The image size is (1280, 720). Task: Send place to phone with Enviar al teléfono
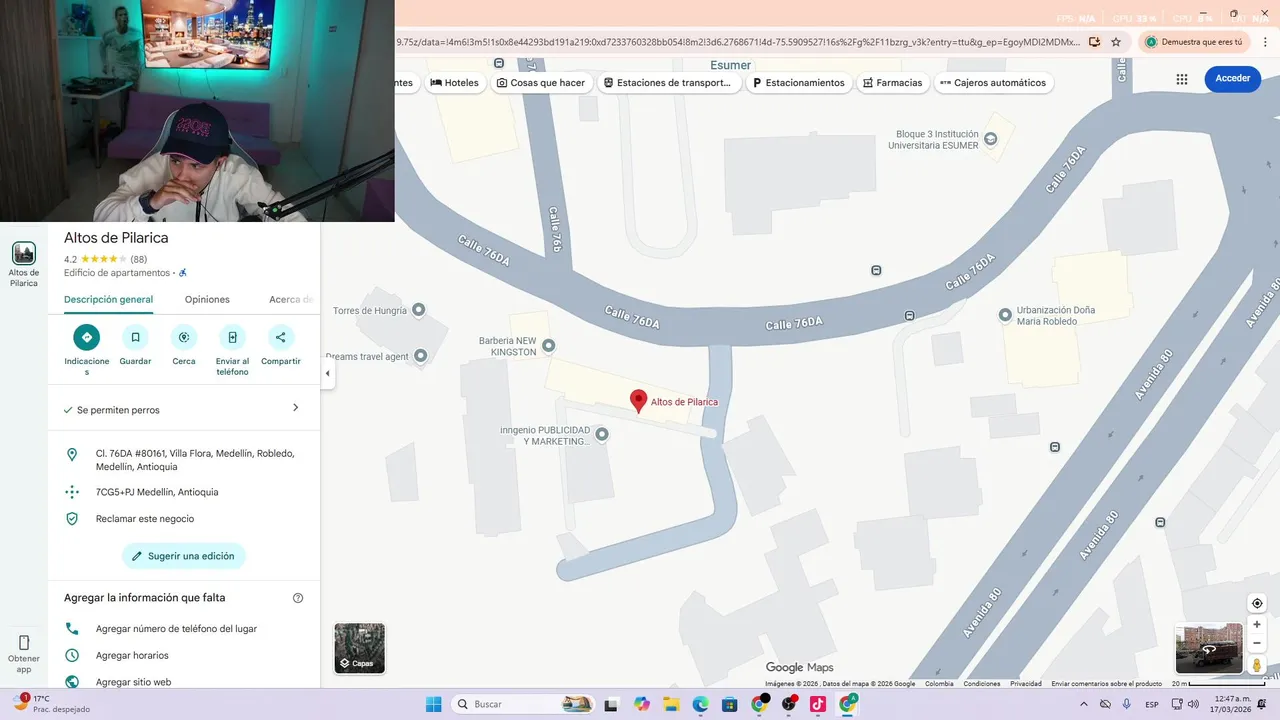click(x=232, y=337)
